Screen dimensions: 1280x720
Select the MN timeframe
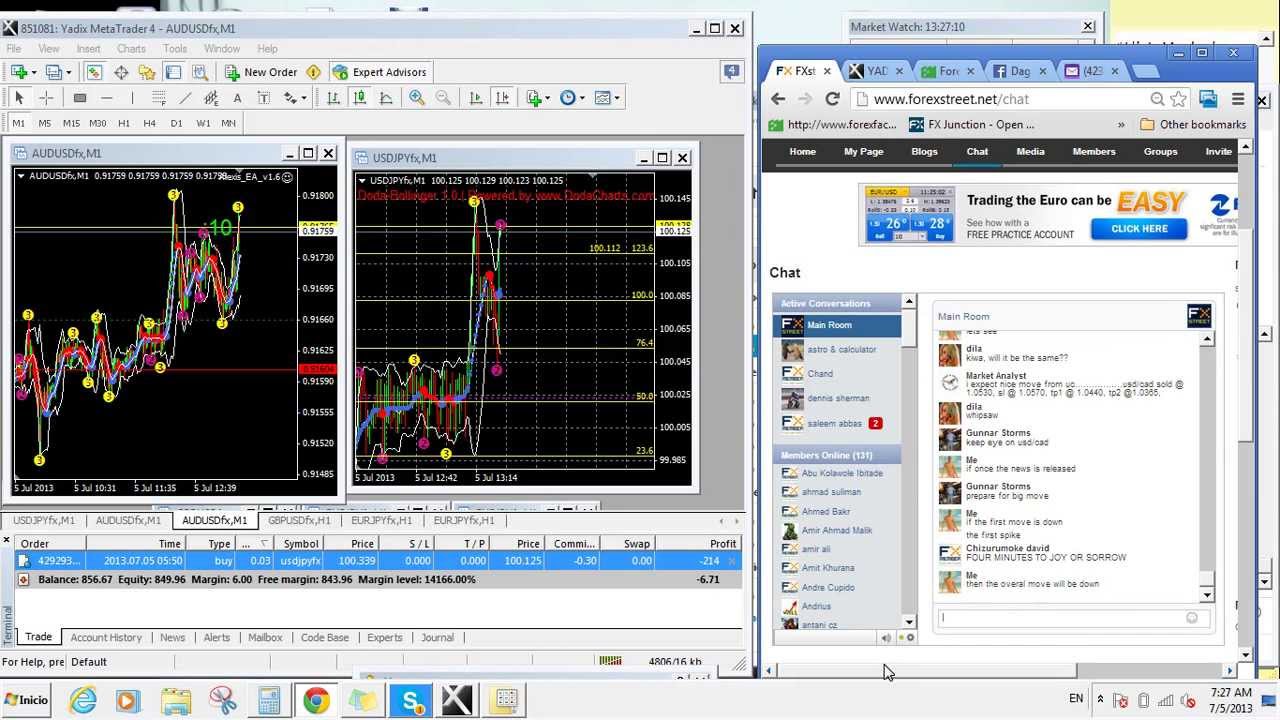pyautogui.click(x=229, y=123)
